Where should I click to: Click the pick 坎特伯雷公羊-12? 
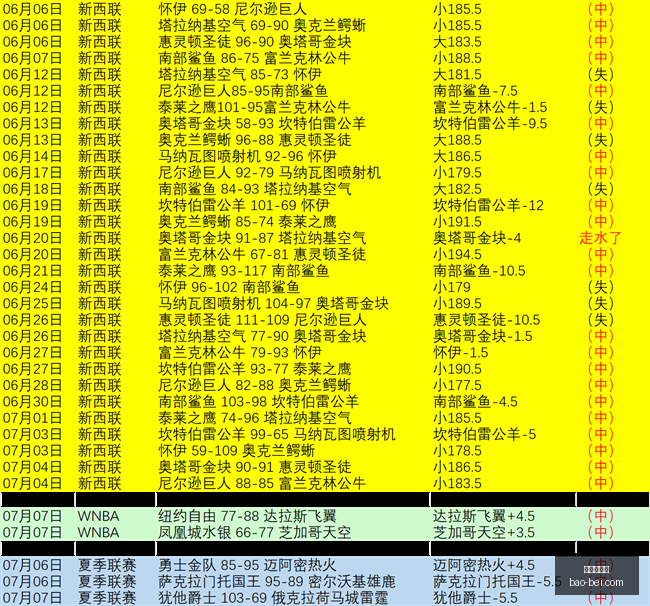(x=488, y=206)
